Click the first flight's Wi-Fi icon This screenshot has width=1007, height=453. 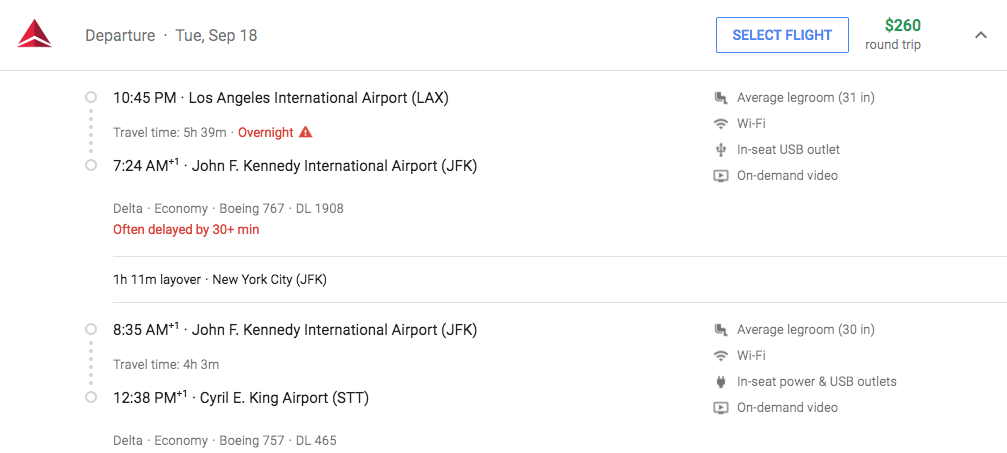pyautogui.click(x=720, y=124)
